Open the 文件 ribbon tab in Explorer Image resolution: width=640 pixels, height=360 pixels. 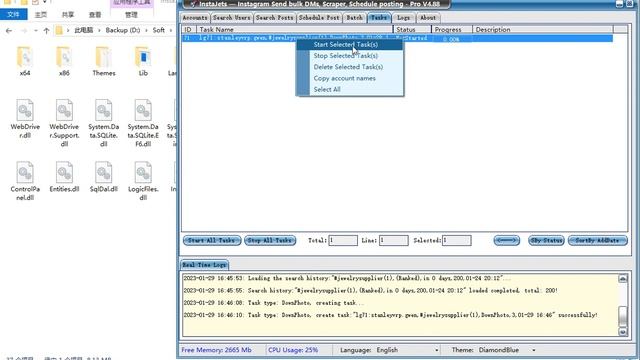tap(13, 15)
